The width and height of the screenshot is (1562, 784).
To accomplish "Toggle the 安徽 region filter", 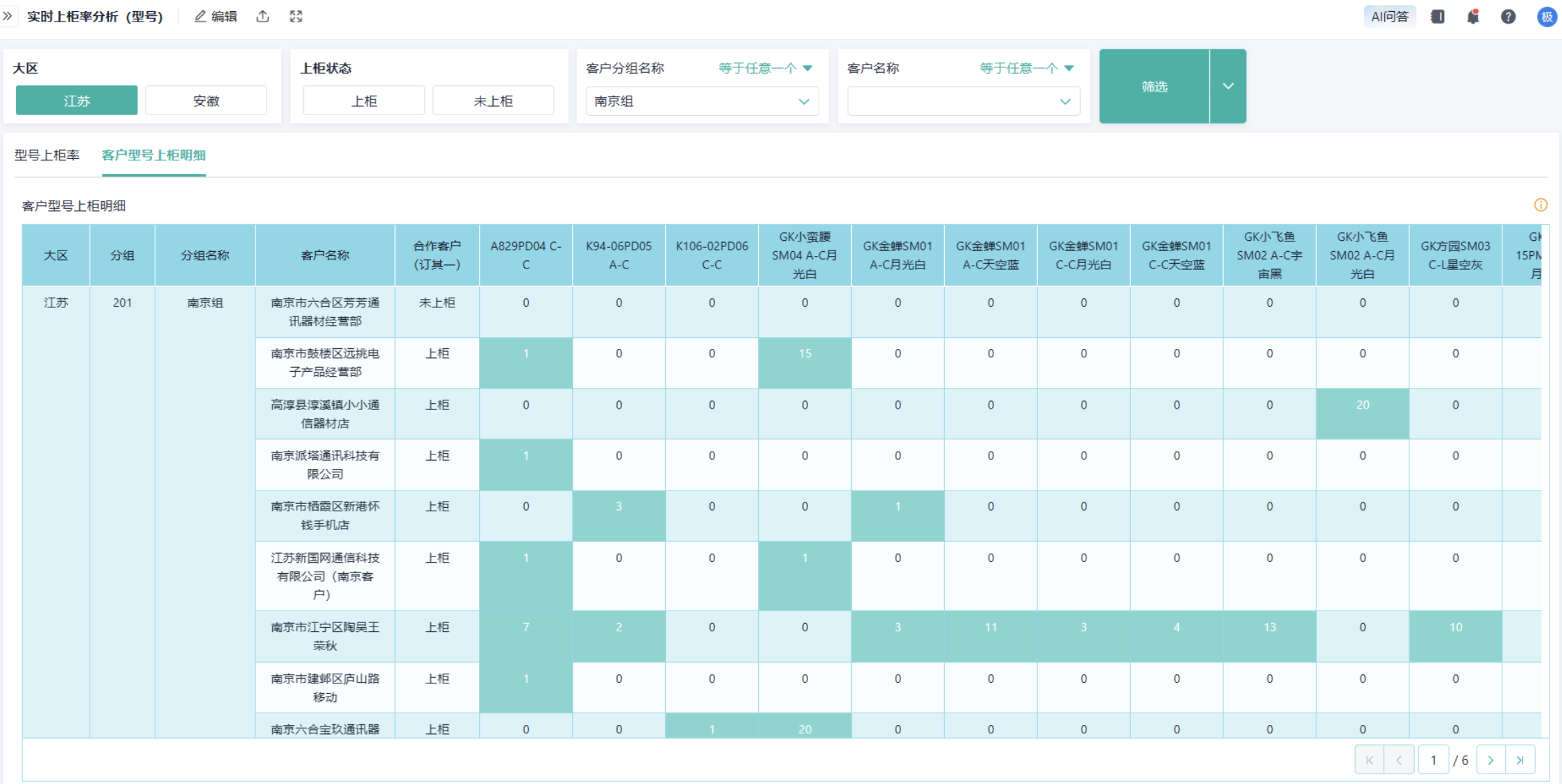I will [206, 101].
